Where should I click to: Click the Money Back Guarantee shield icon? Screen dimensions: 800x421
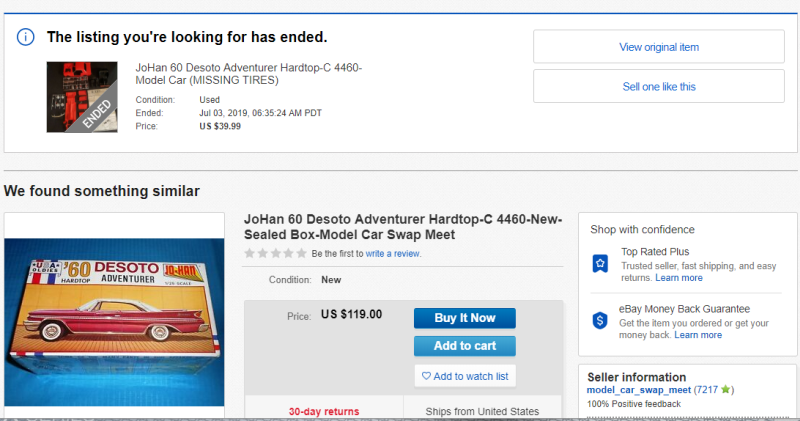pos(600,320)
